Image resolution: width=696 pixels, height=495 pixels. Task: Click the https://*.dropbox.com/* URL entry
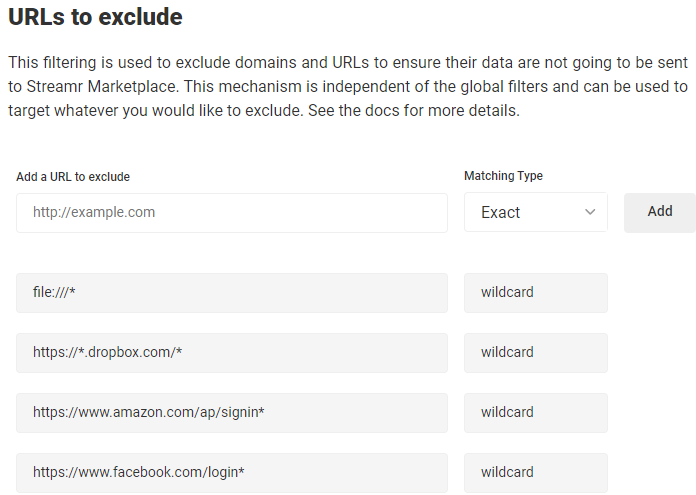(231, 352)
